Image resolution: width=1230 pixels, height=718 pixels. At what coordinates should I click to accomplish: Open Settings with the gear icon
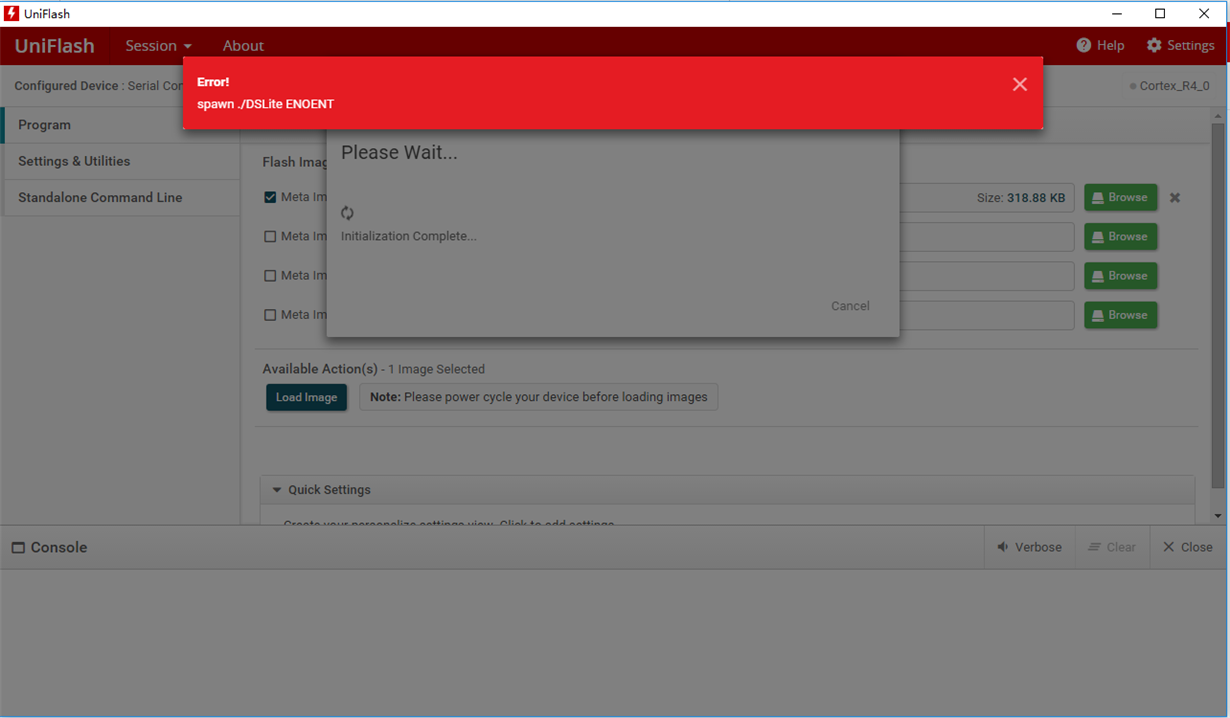pyautogui.click(x=1180, y=46)
